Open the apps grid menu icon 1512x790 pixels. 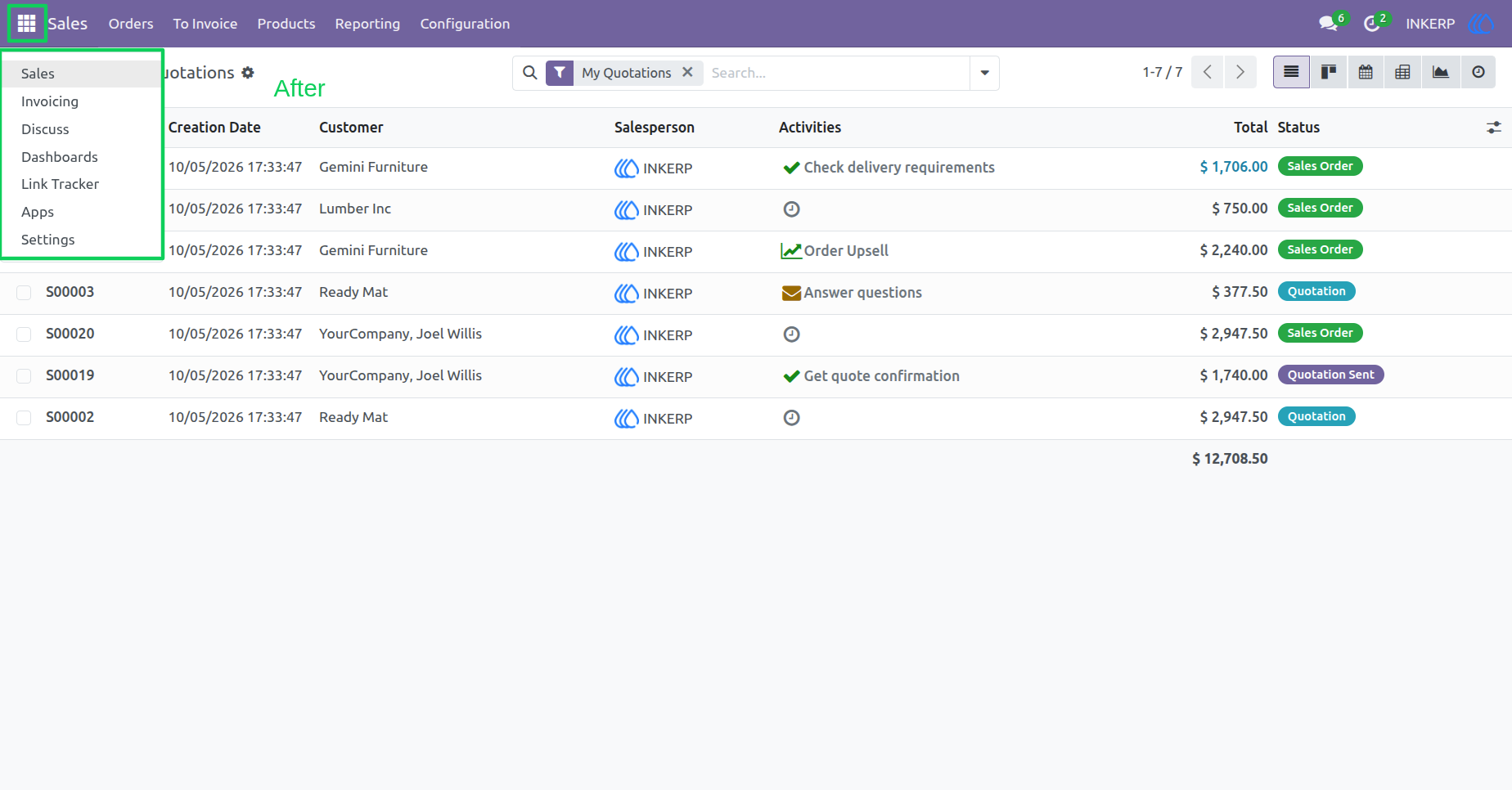pyautogui.click(x=26, y=24)
